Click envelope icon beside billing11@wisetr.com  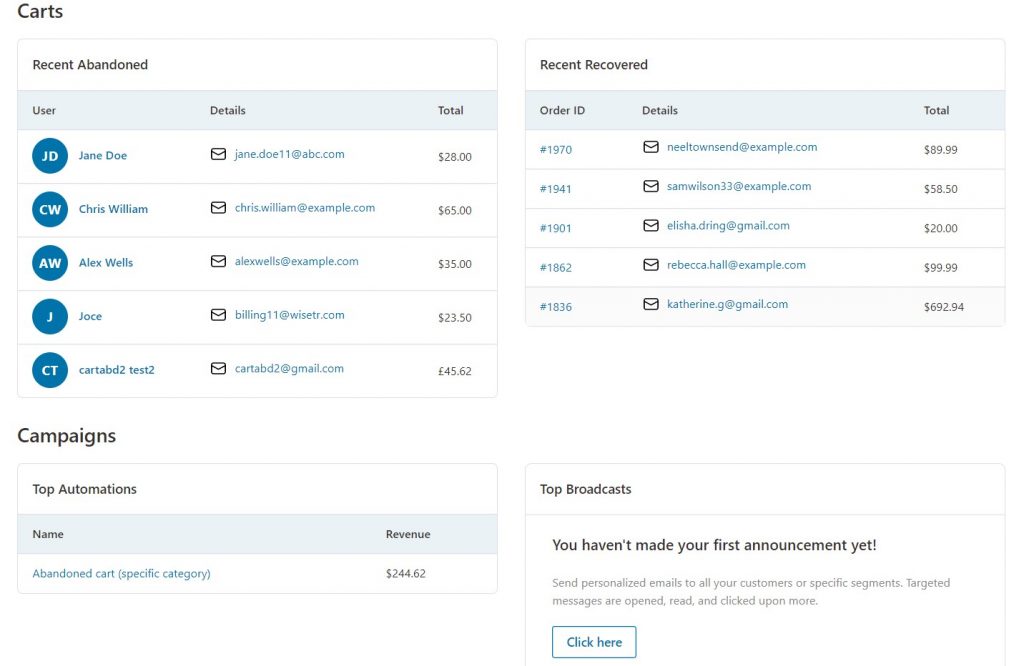tap(218, 315)
